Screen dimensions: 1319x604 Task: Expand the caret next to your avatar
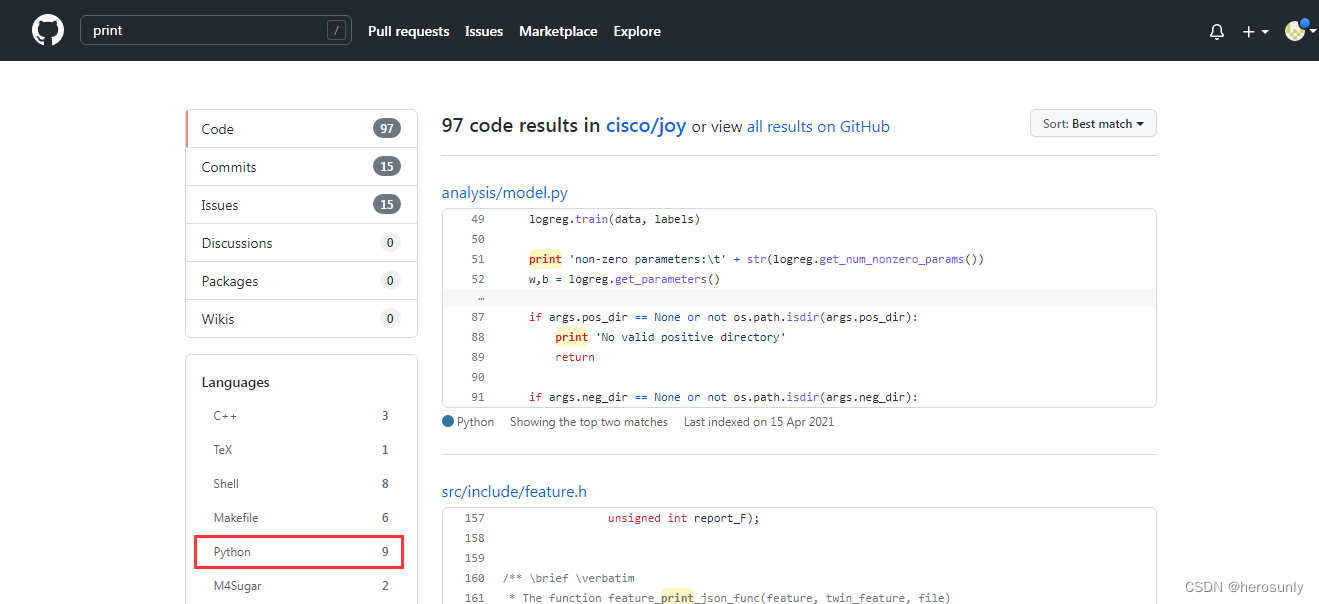(1311, 31)
